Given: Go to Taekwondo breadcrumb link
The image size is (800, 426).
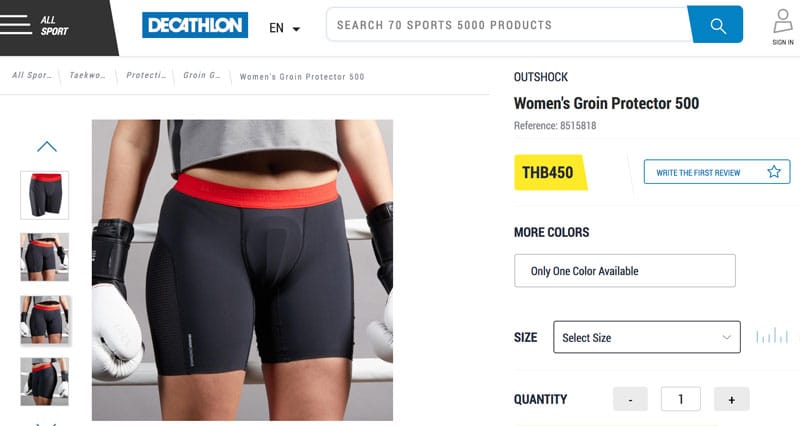Looking at the screenshot, I should (x=87, y=76).
